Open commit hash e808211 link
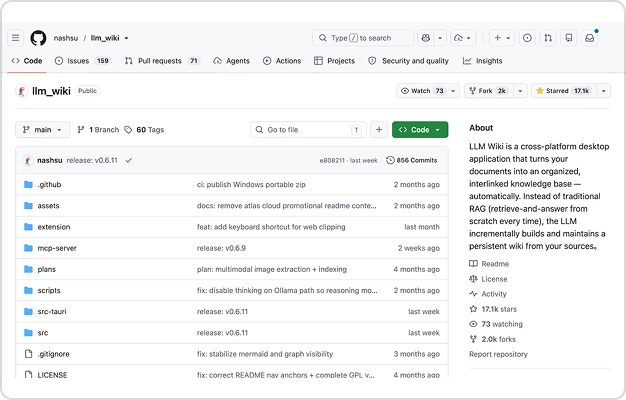Screen dimensions: 626x400 pyautogui.click(x=332, y=160)
